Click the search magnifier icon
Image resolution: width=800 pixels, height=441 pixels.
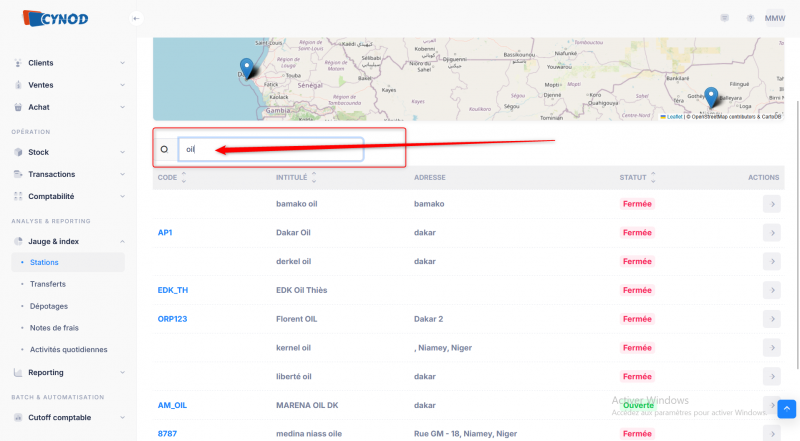click(x=164, y=149)
